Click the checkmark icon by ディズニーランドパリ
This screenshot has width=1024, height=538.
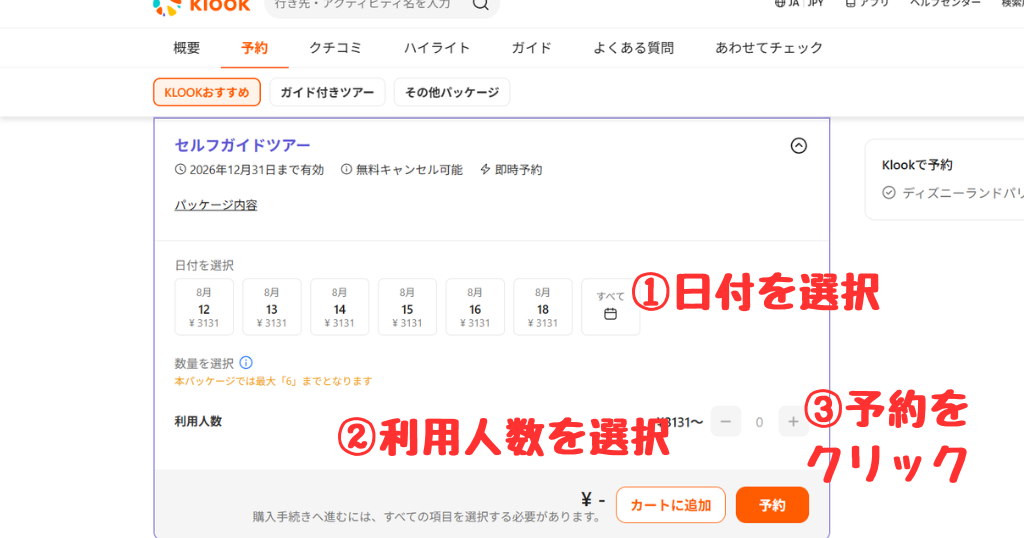pyautogui.click(x=889, y=193)
